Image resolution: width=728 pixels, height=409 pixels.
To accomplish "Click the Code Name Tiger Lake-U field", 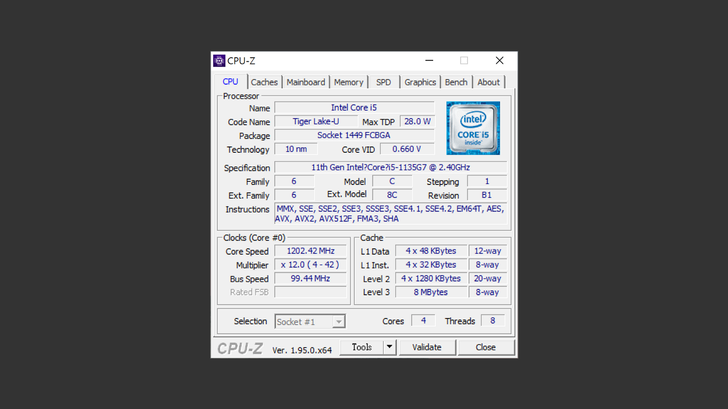I will click(315, 122).
